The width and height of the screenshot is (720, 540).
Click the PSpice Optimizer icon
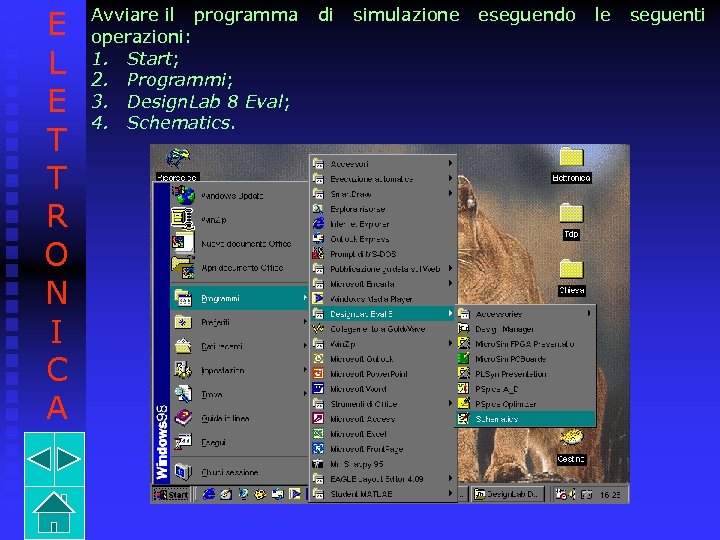tap(464, 404)
